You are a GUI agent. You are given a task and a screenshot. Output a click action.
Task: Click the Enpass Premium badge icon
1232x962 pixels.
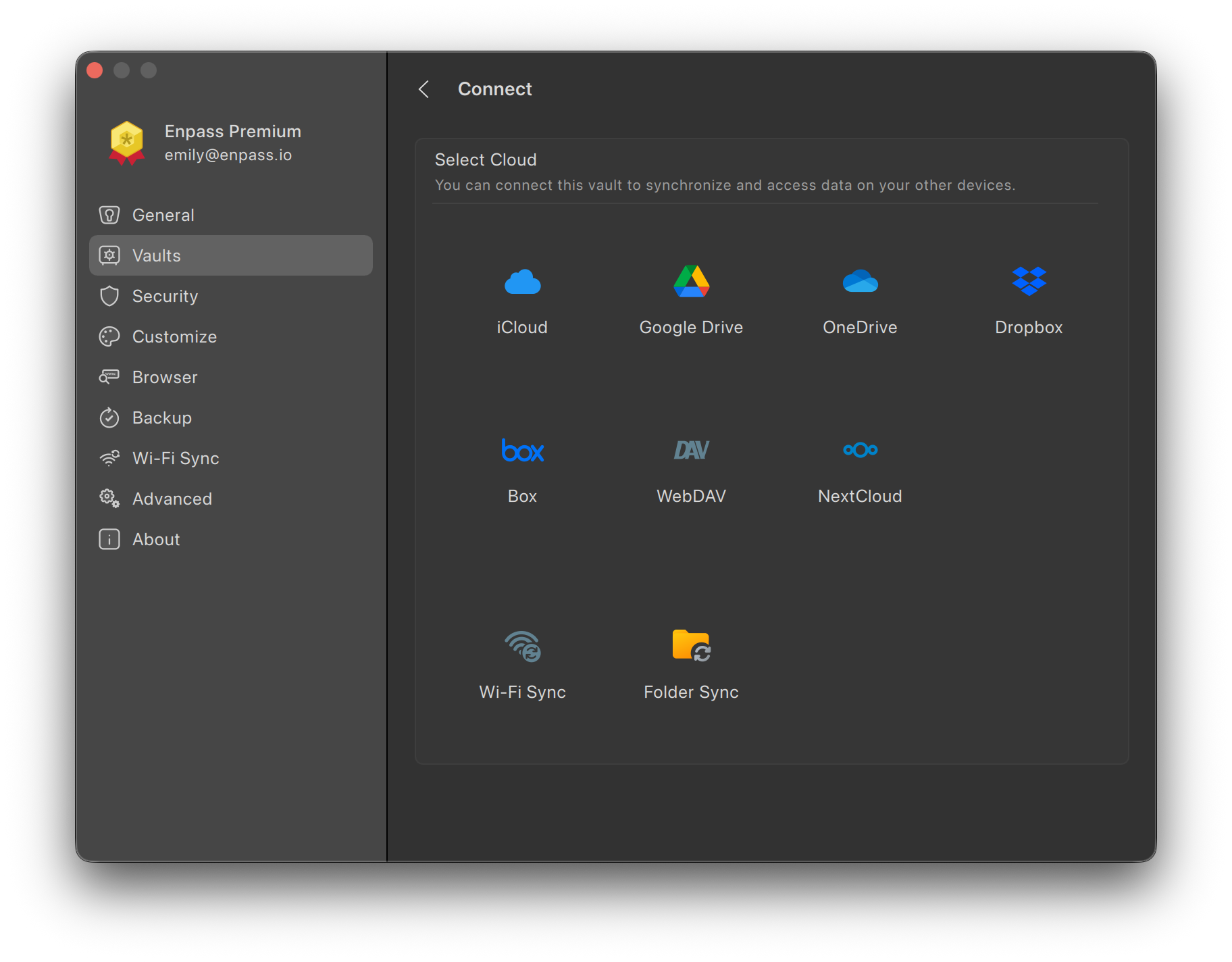pyautogui.click(x=126, y=143)
